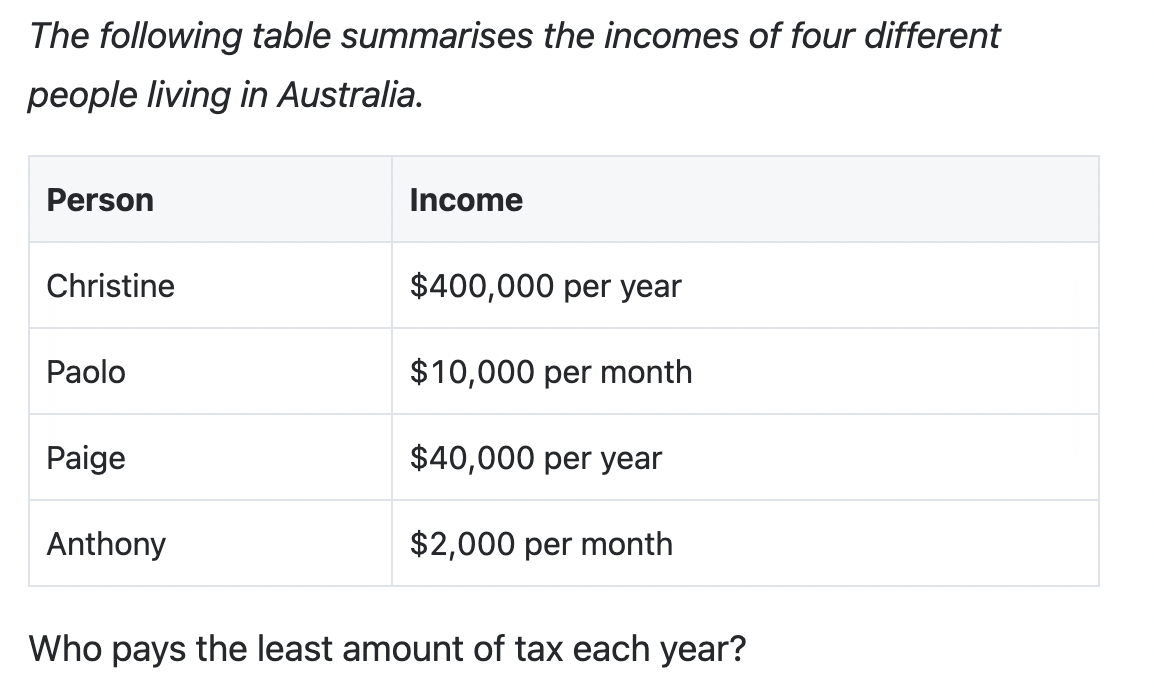Click the word 'tax' in the question
This screenshot has width=1154, height=696.
coord(539,649)
